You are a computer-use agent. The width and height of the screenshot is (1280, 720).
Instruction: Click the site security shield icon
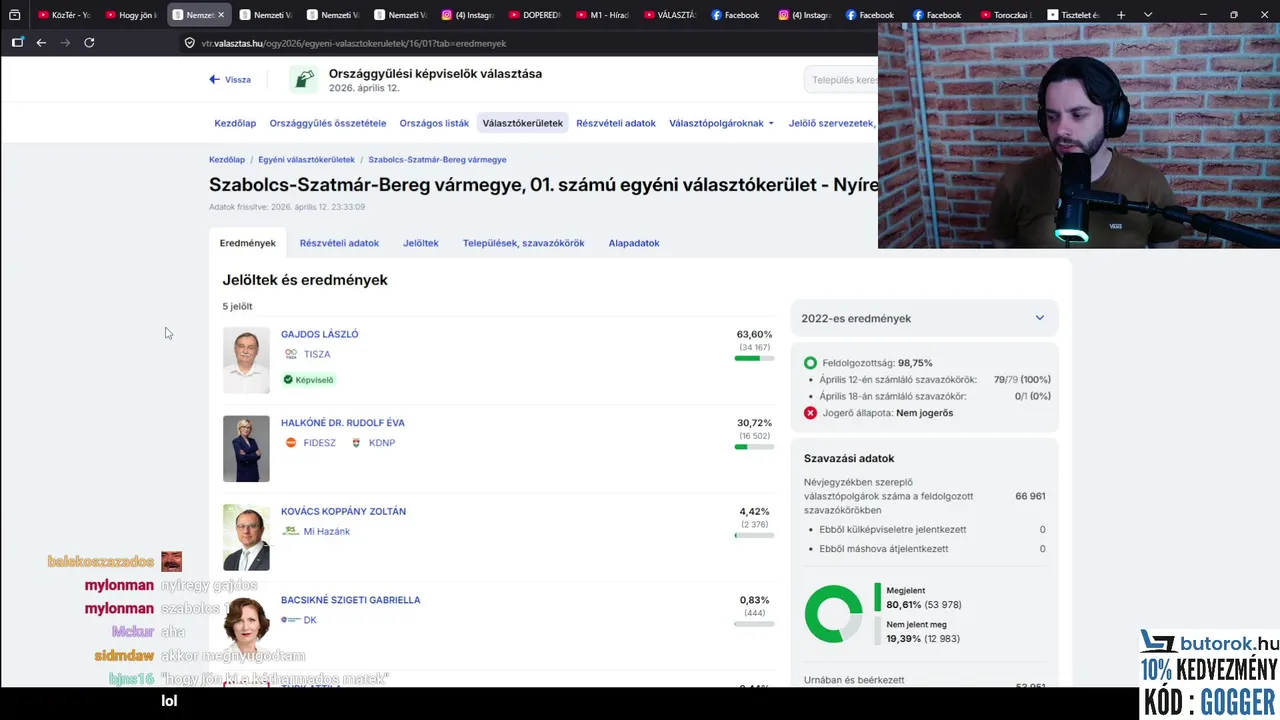(190, 43)
